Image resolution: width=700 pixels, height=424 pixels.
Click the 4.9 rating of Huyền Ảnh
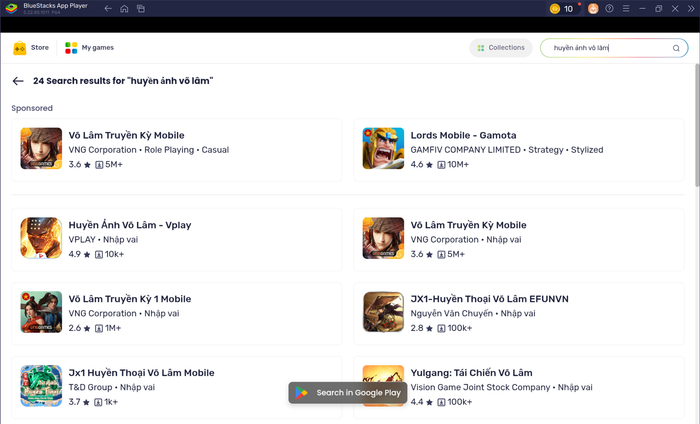click(75, 254)
